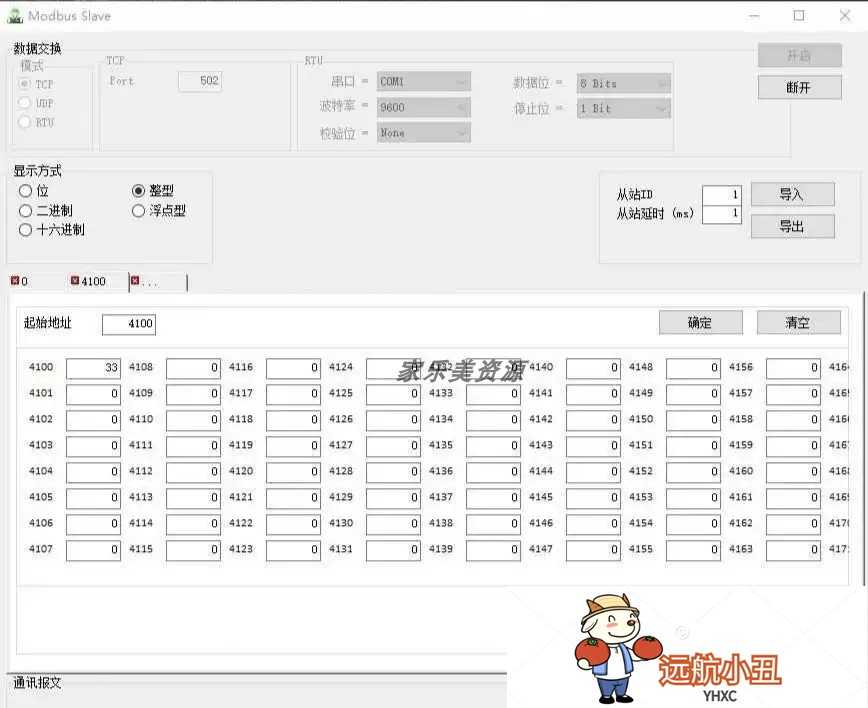Click the value field for register 4155
This screenshot has width=868, height=708.
click(x=693, y=550)
